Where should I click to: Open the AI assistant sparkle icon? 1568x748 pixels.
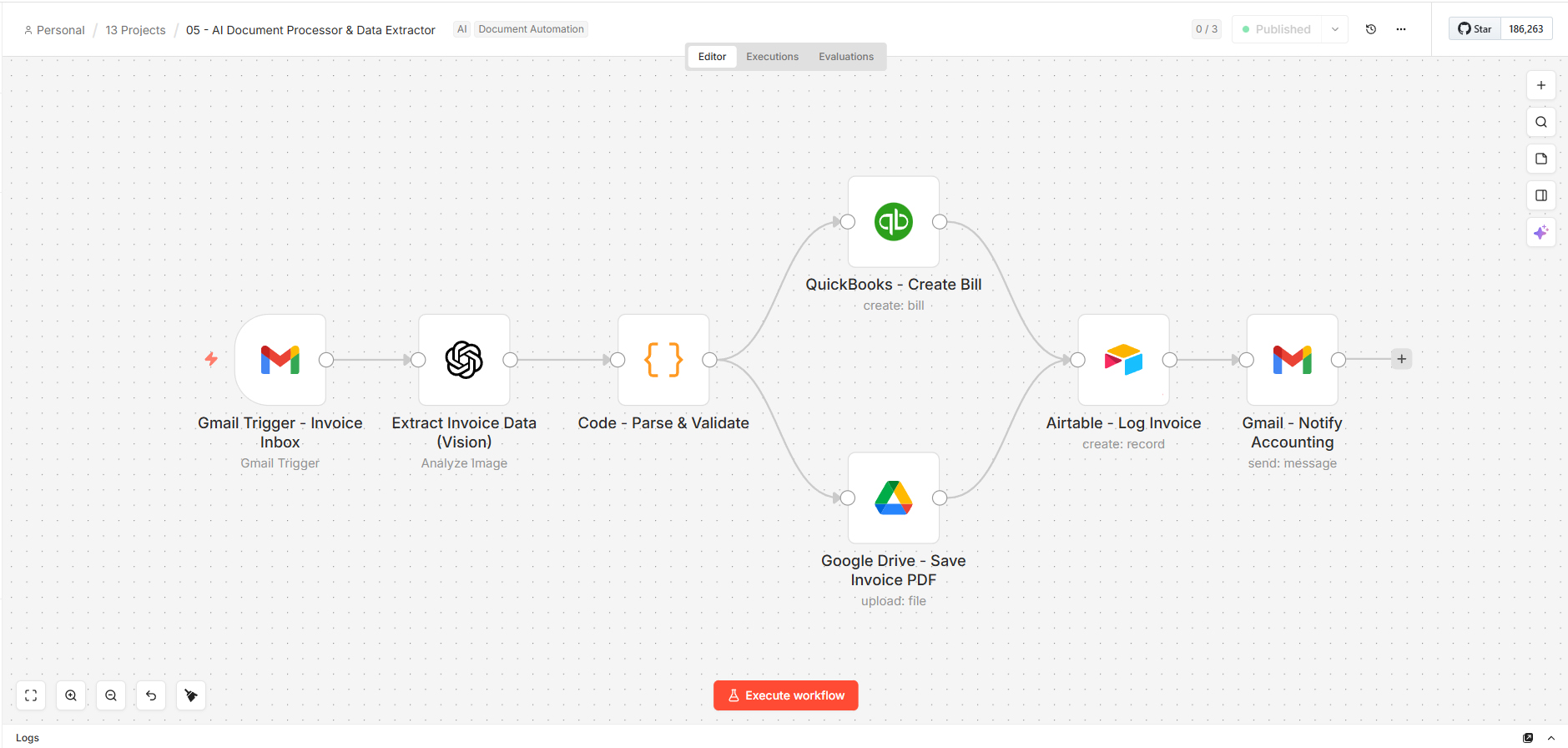(x=1541, y=232)
